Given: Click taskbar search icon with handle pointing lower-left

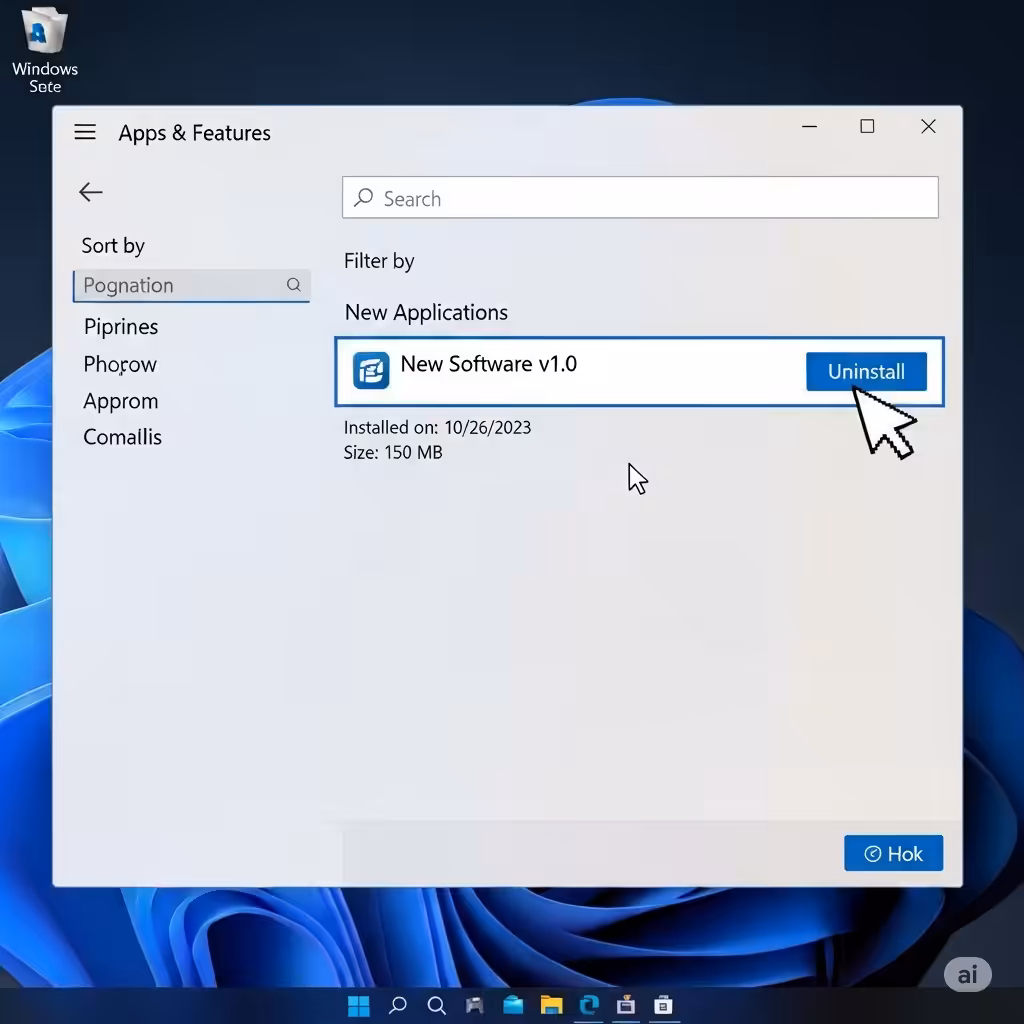Looking at the screenshot, I should [397, 1005].
